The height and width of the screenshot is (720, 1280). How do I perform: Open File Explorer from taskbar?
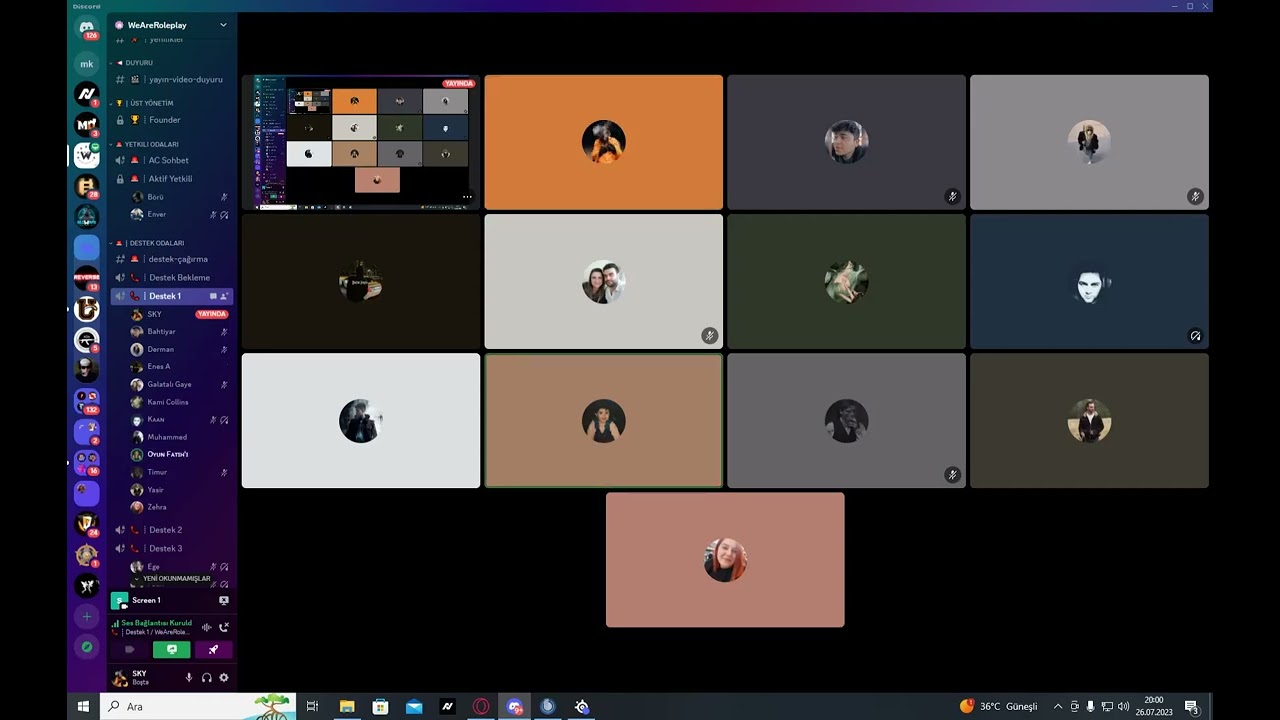point(347,706)
